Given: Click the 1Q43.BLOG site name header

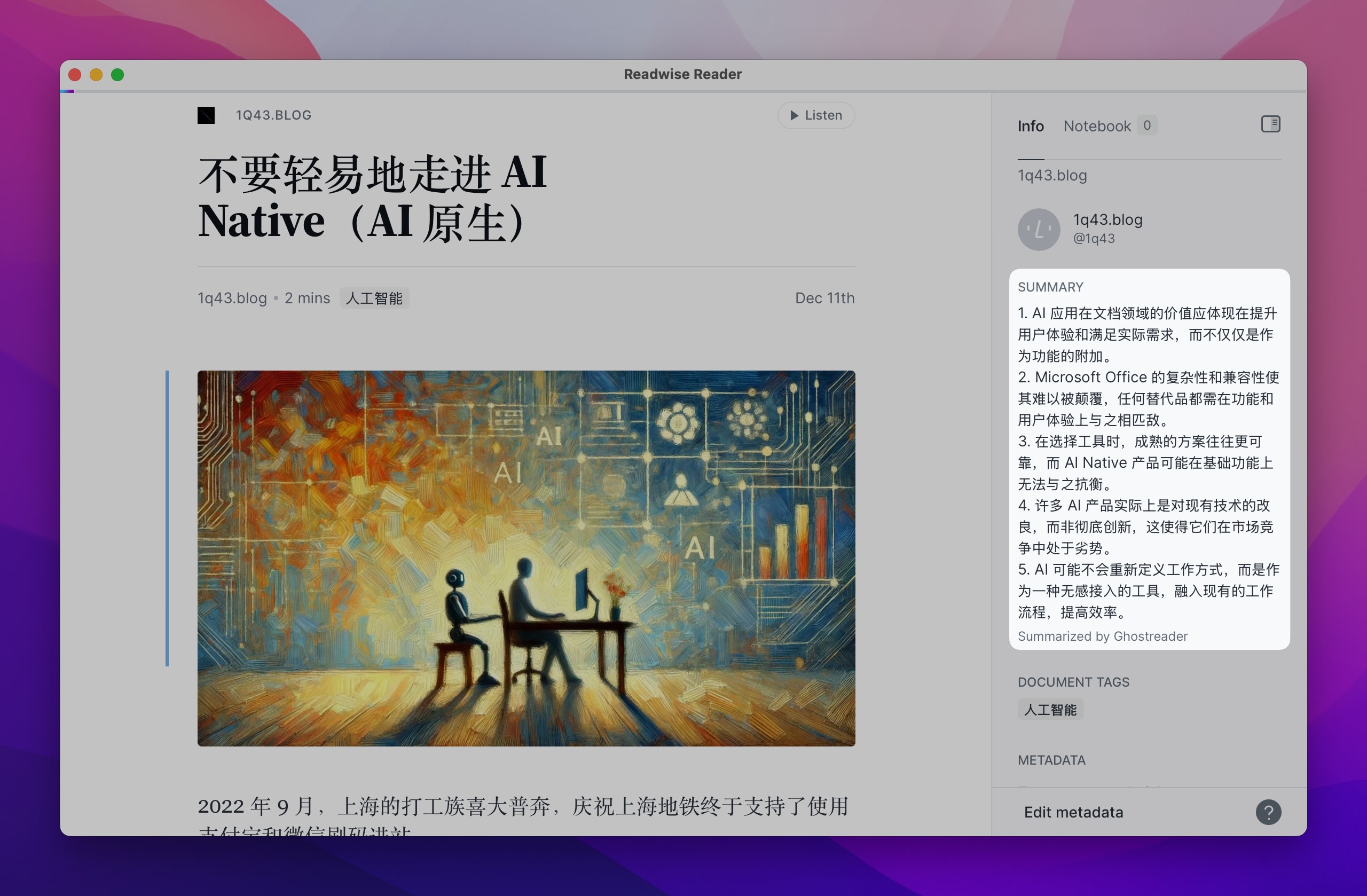Looking at the screenshot, I should (273, 115).
